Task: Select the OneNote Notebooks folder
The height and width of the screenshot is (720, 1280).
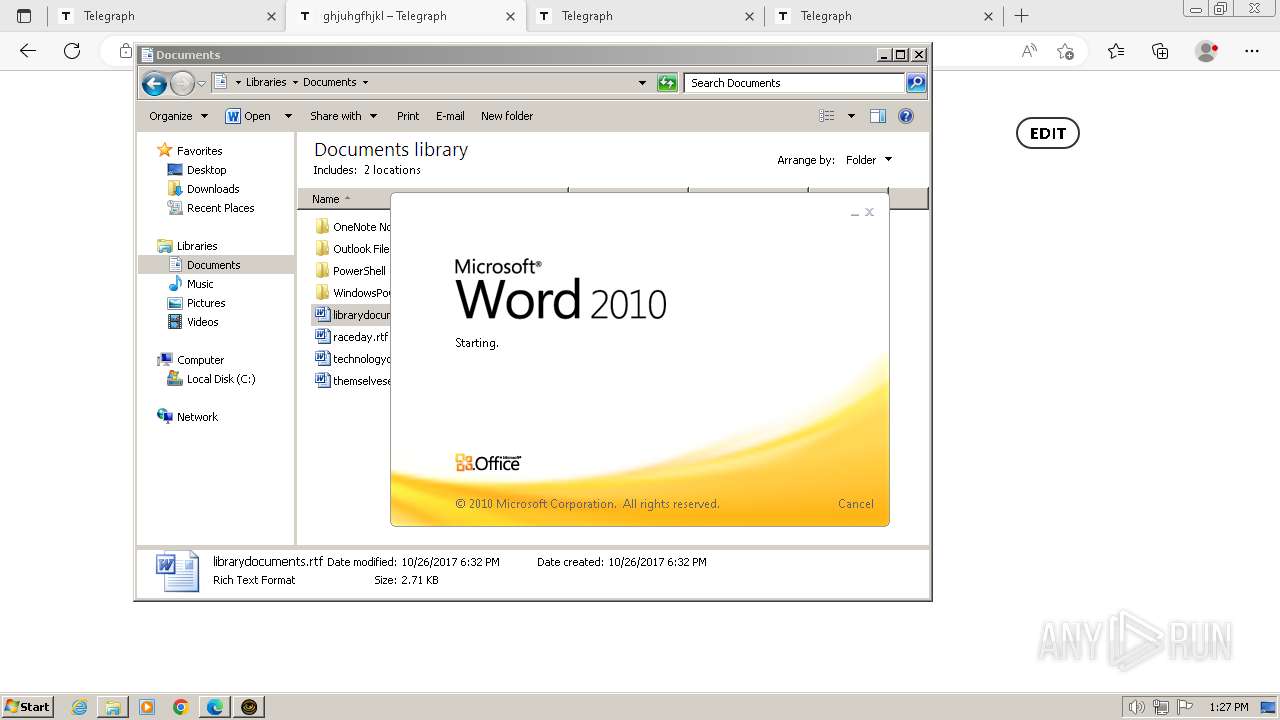Action: [x=352, y=227]
